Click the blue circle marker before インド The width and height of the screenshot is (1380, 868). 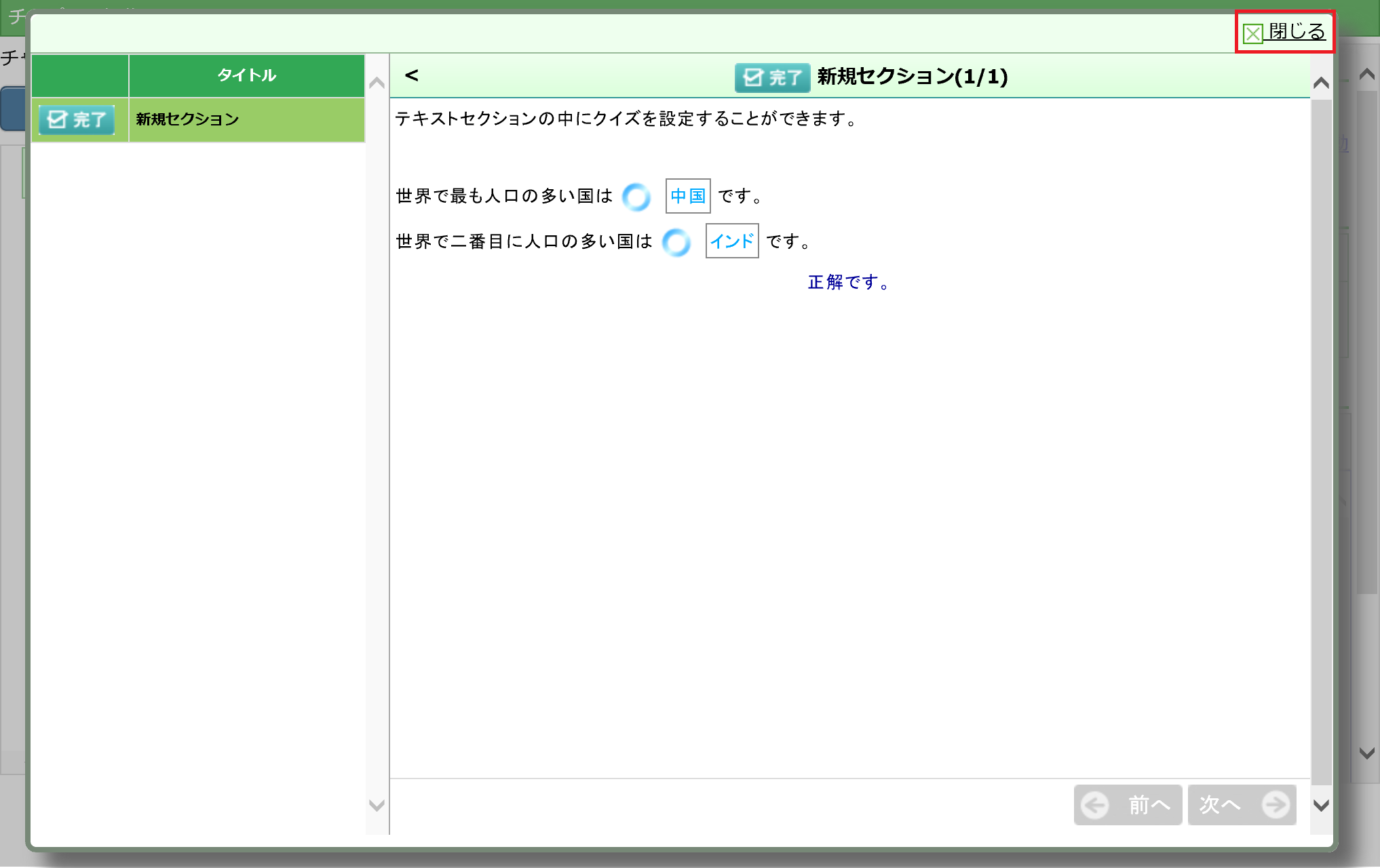click(676, 242)
